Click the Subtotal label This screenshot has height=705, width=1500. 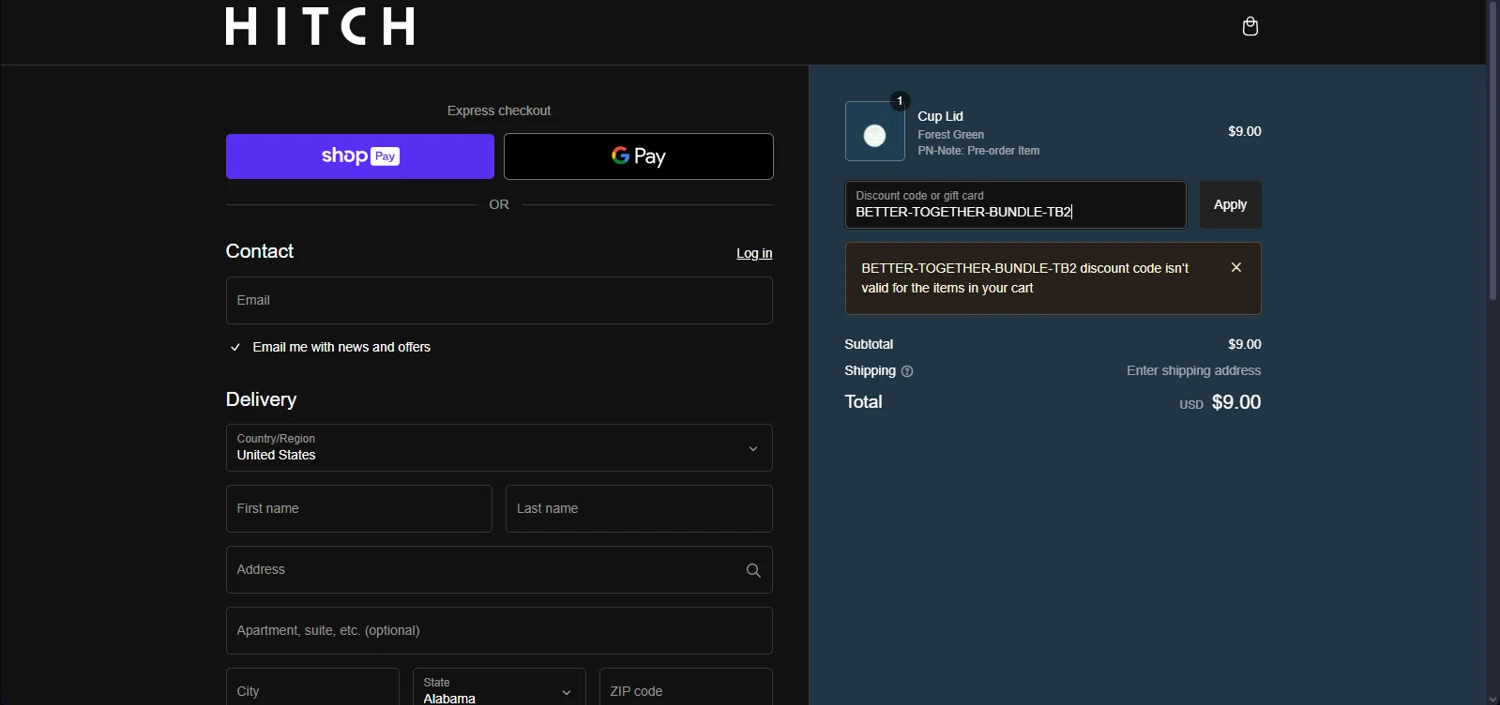pyautogui.click(x=869, y=344)
